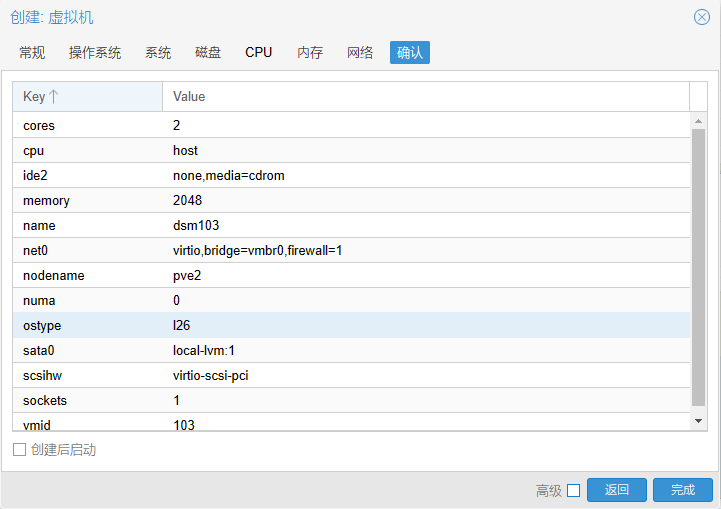Sort by the Key column header
721x509 pixels.
87,97
